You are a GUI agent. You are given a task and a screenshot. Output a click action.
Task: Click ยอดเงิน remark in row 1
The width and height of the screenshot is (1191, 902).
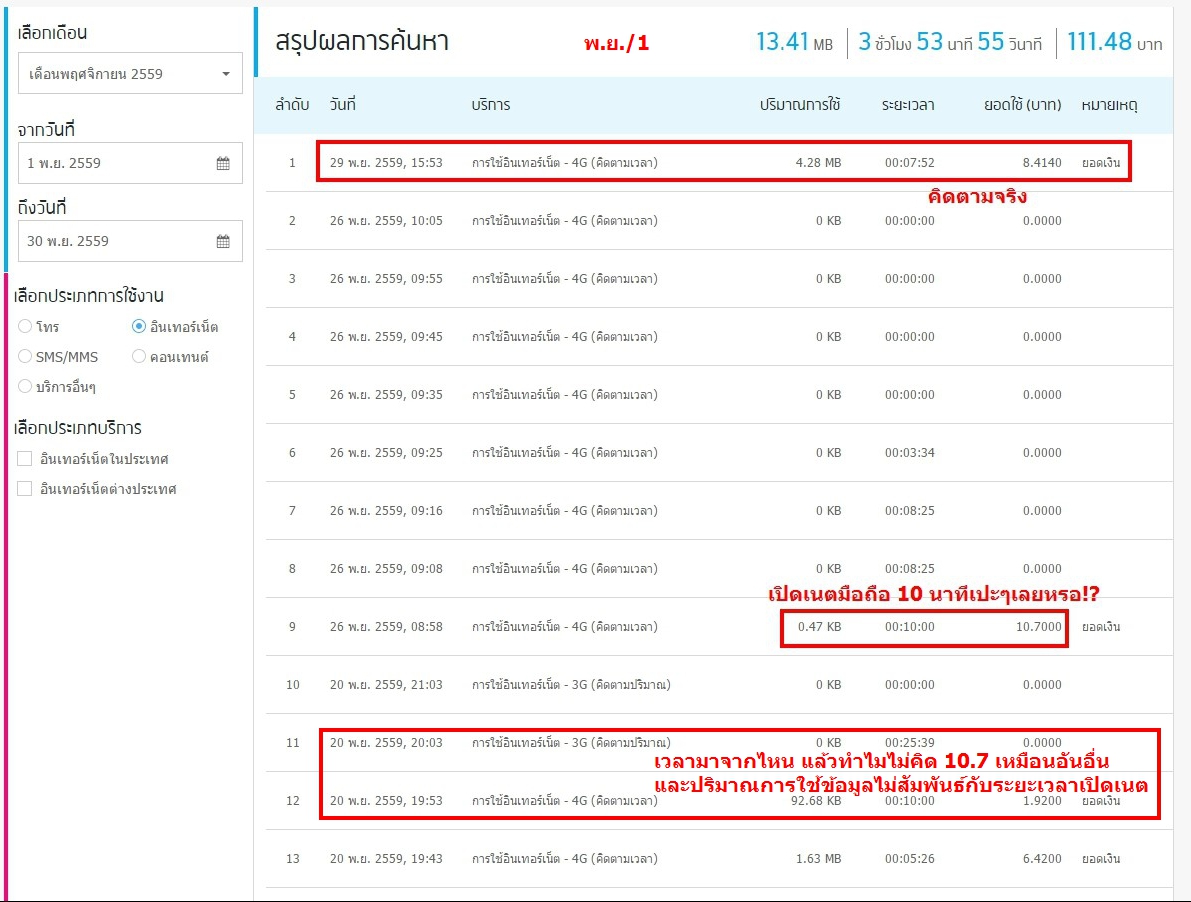click(1101, 162)
